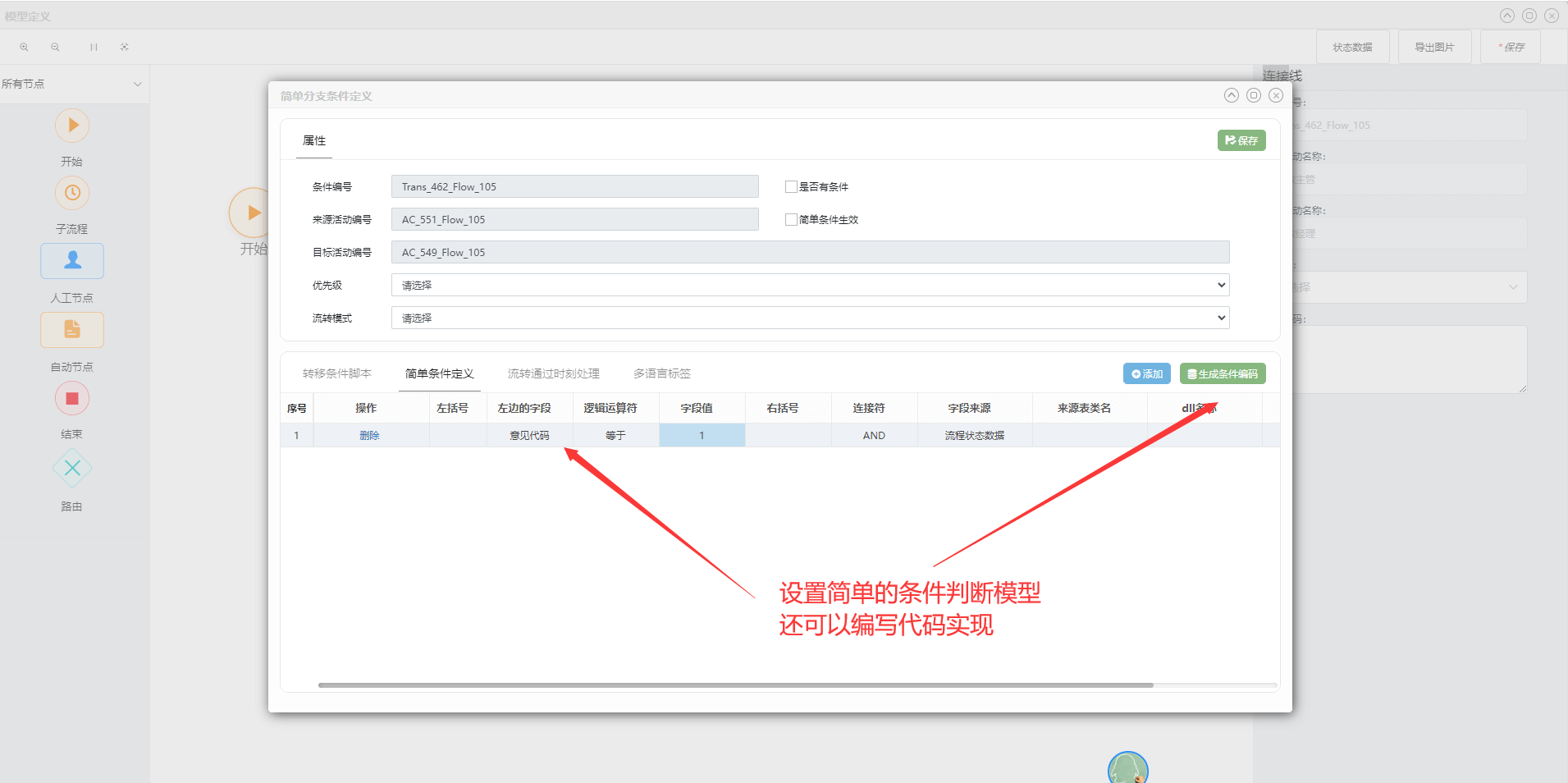Click the 删除 link in row 1
The width and height of the screenshot is (1568, 783).
[x=369, y=436]
